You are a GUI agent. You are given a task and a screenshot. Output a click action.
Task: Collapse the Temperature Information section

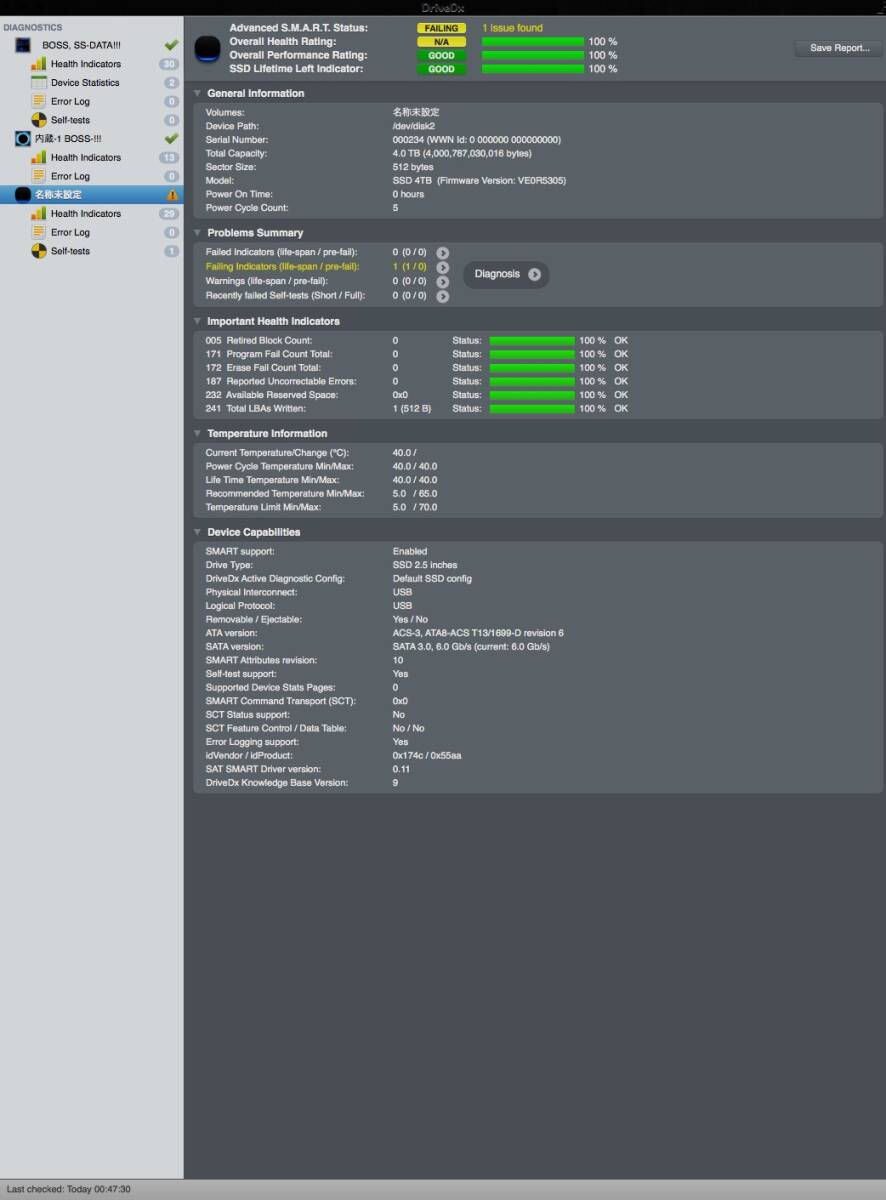pos(198,433)
